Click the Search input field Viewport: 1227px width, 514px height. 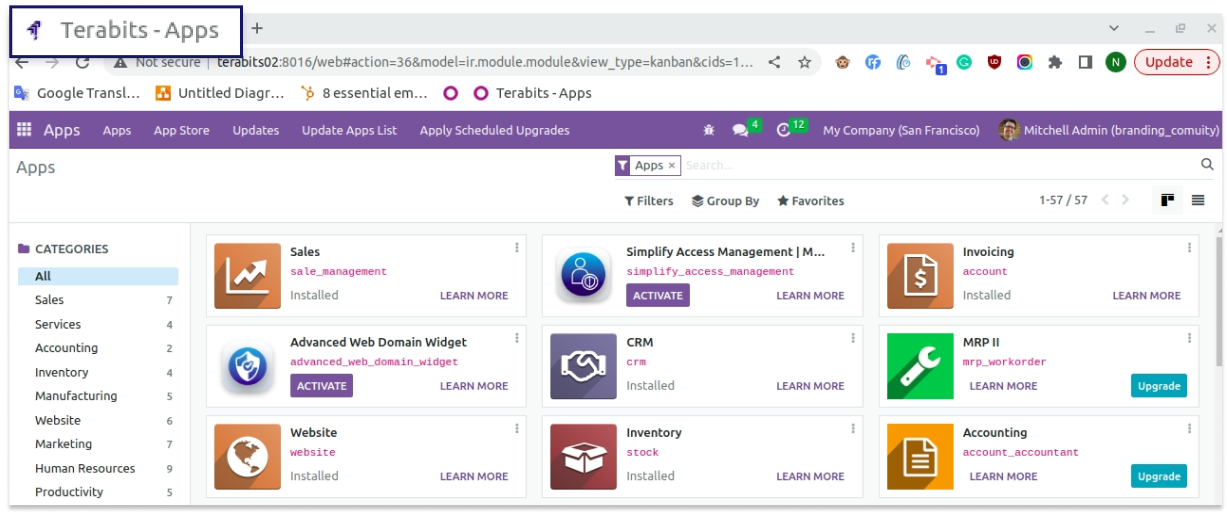pos(940,166)
